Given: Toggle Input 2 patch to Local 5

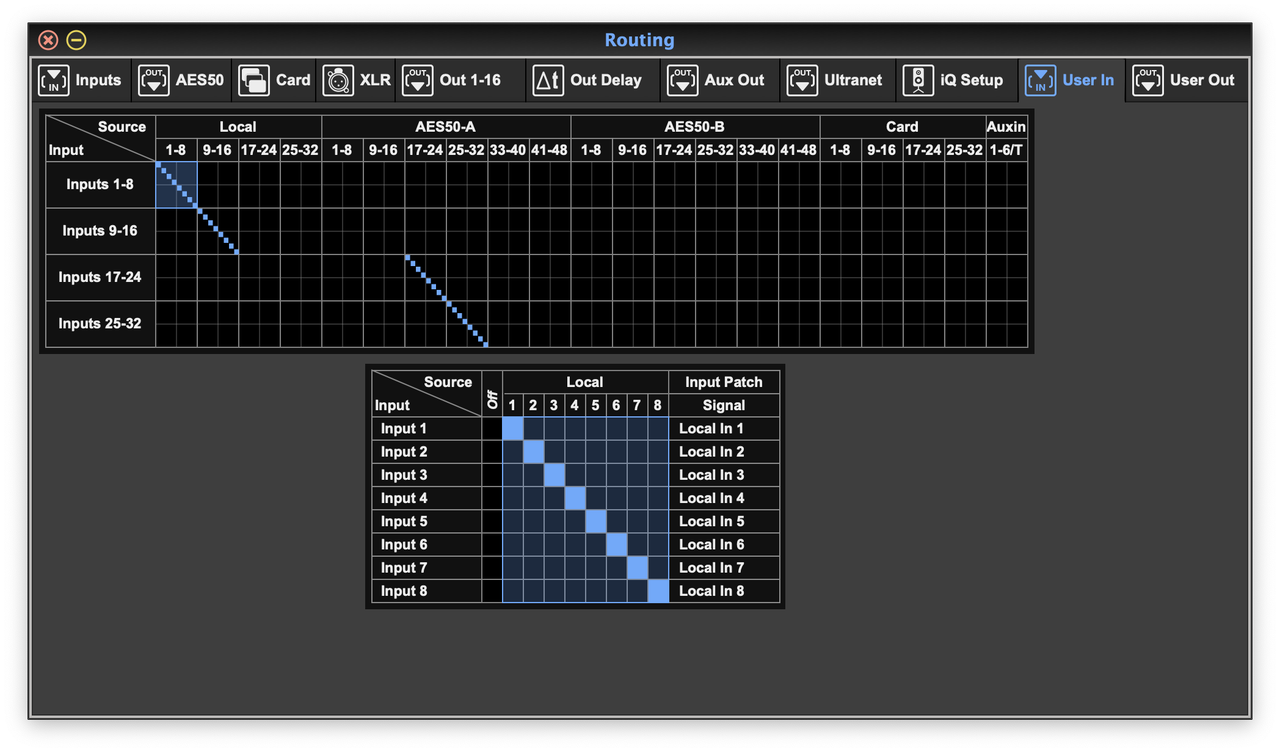Looking at the screenshot, I should tap(596, 451).
